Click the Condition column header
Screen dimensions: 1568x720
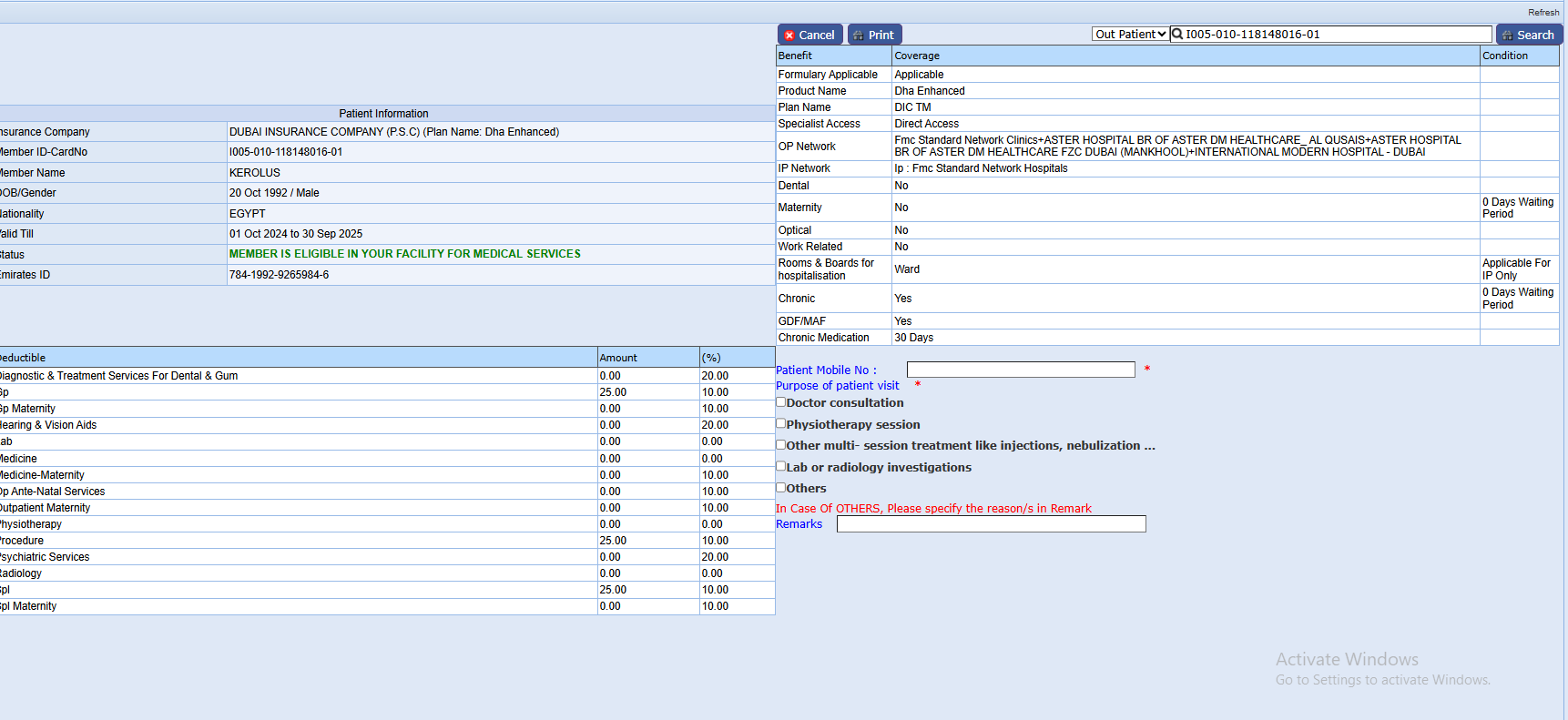pyautogui.click(x=1504, y=56)
